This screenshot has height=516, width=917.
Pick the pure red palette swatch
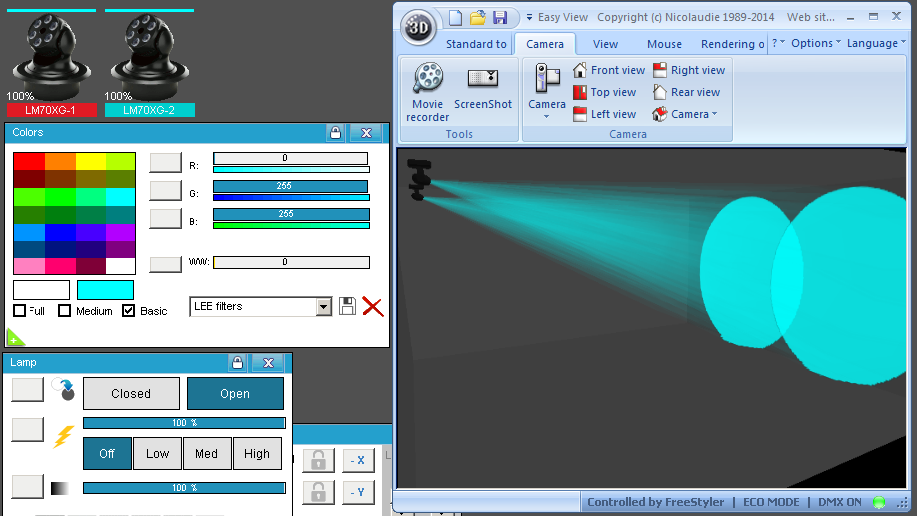pyautogui.click(x=29, y=161)
